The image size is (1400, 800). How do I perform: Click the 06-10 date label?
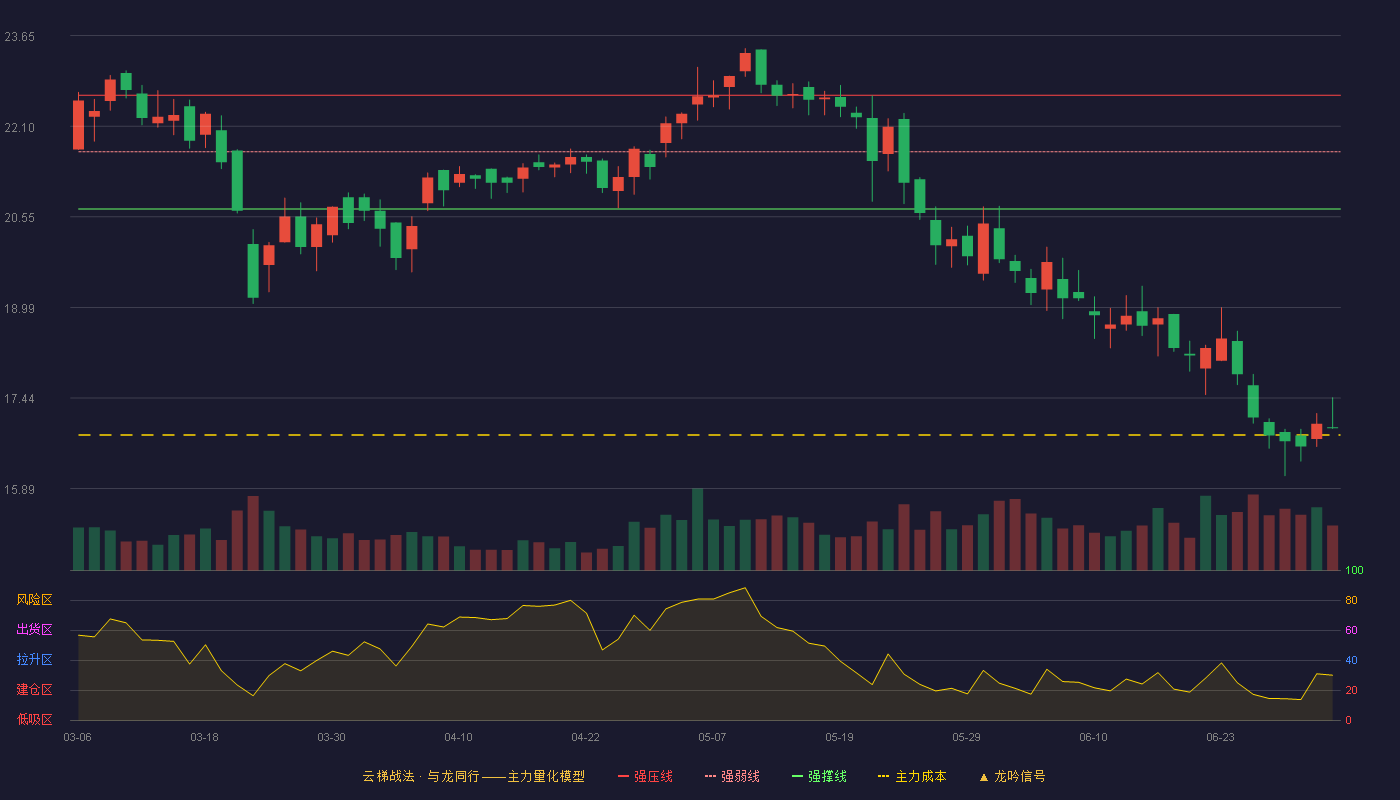(x=1093, y=737)
